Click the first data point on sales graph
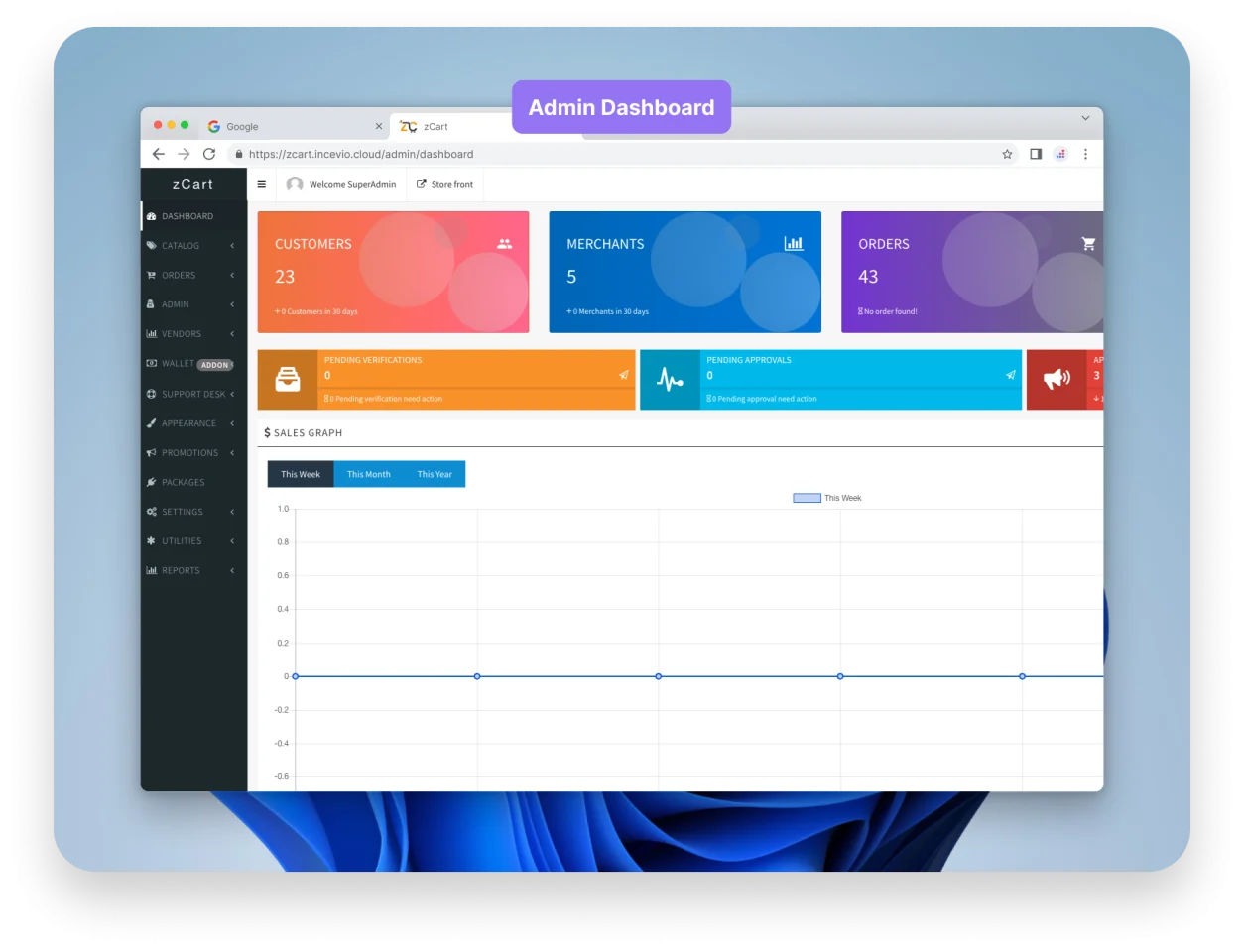 pos(295,676)
